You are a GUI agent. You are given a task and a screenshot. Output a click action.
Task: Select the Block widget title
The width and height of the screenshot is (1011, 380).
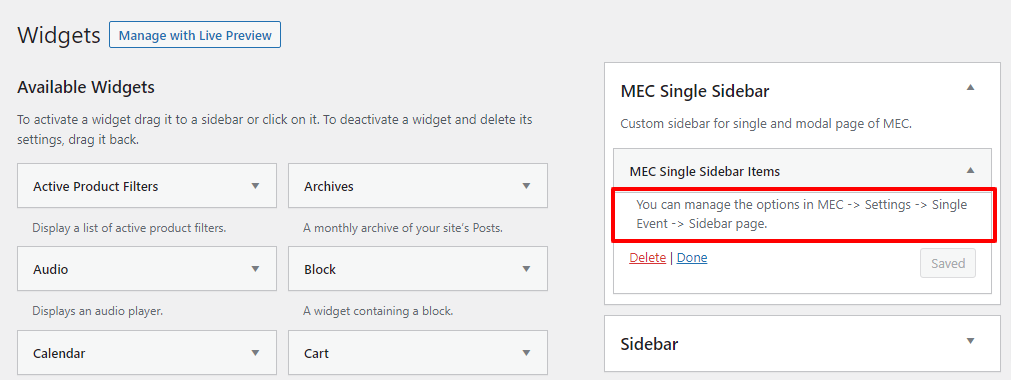pyautogui.click(x=320, y=269)
